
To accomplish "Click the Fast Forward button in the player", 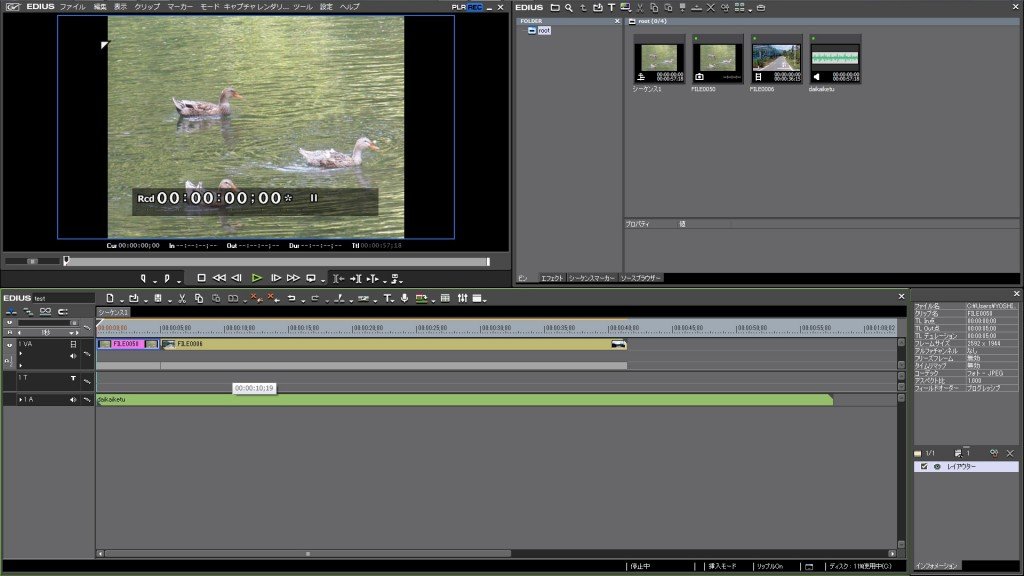I will (293, 278).
